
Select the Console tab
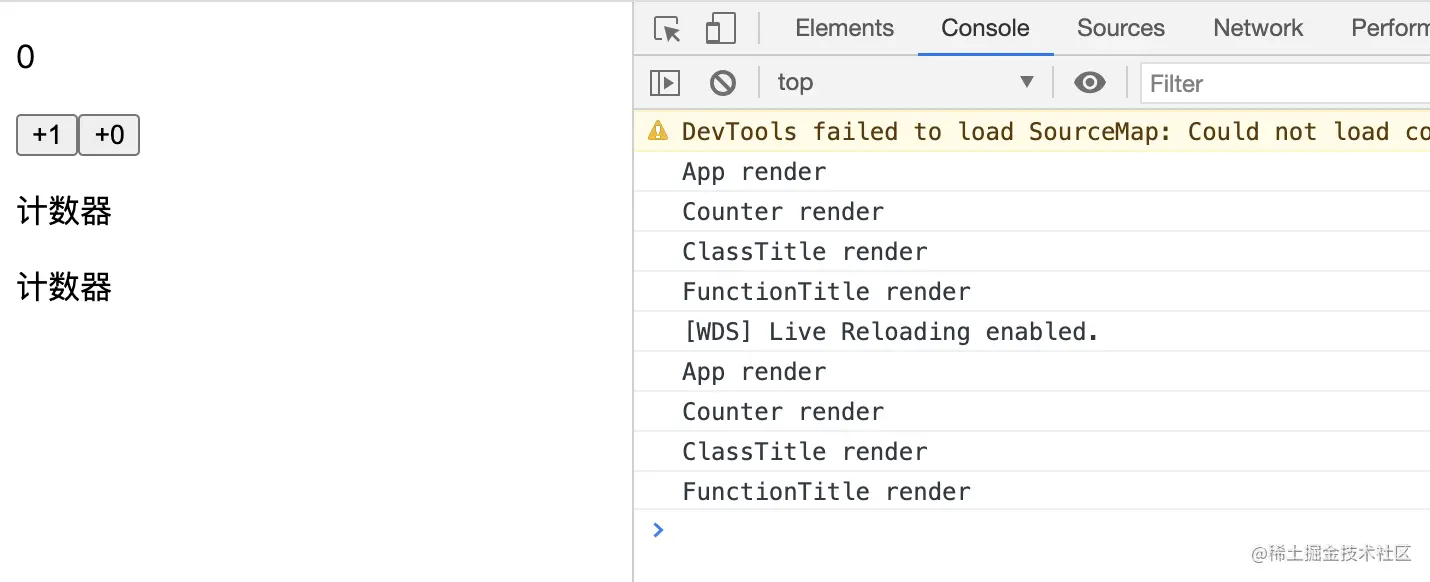coord(985,28)
